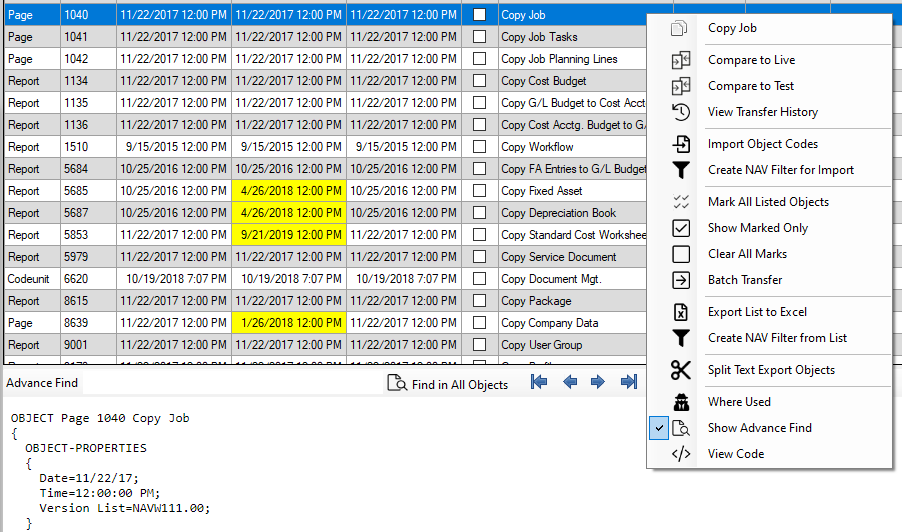
Task: Click the Import Object Codes icon
Action: [681, 144]
